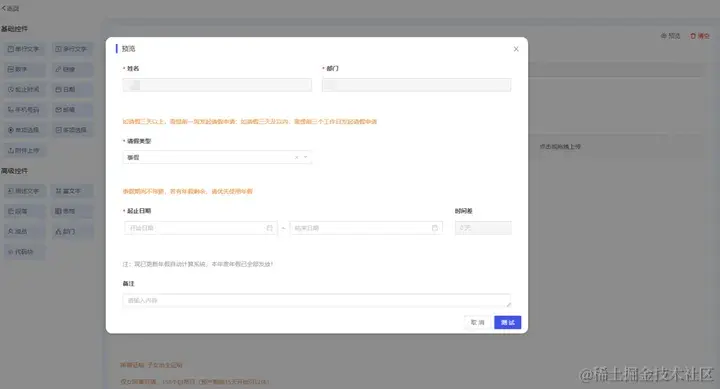Select the 富文本 rich text control

pyautogui.click(x=72, y=191)
